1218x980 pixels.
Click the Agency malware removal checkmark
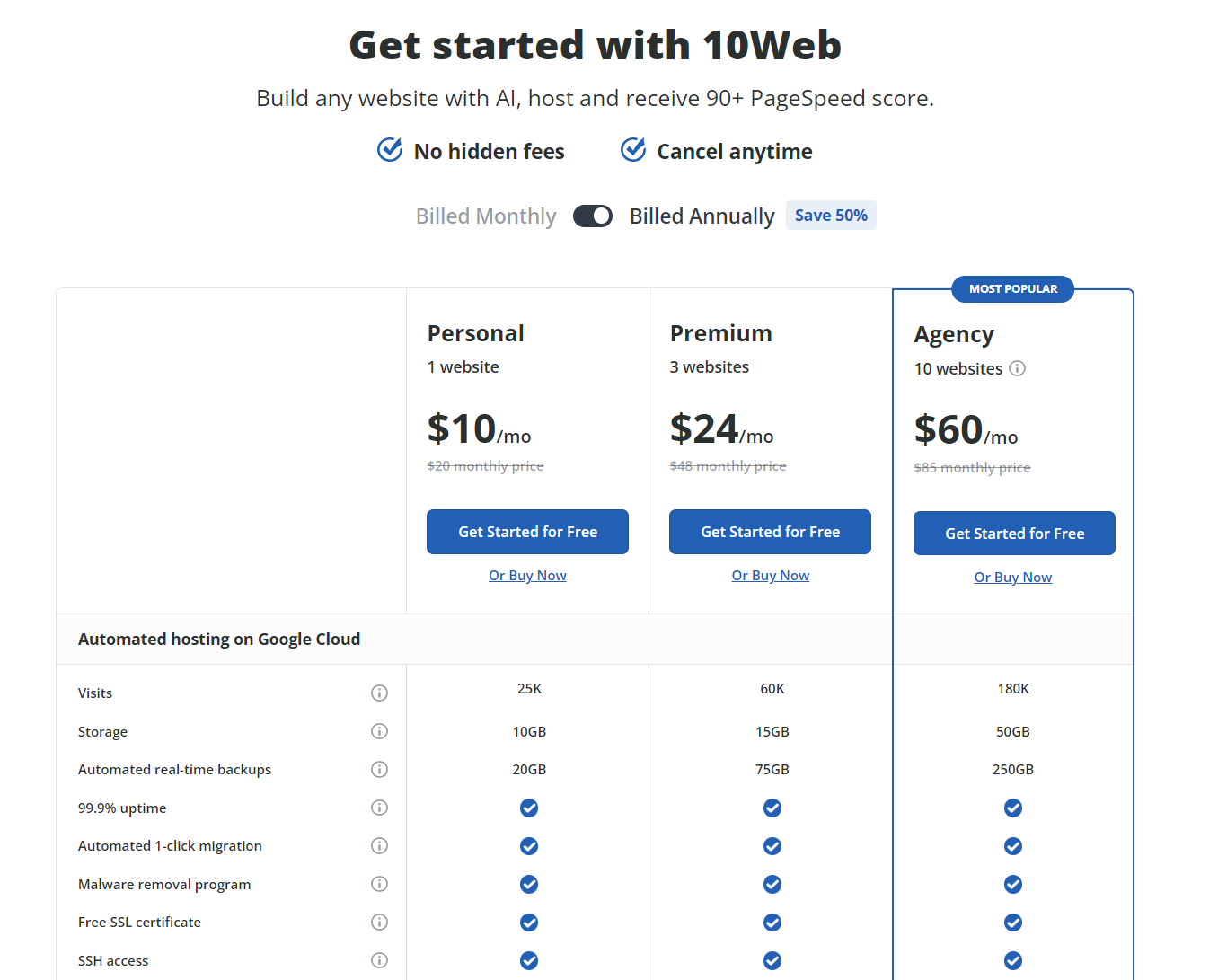point(1012,884)
